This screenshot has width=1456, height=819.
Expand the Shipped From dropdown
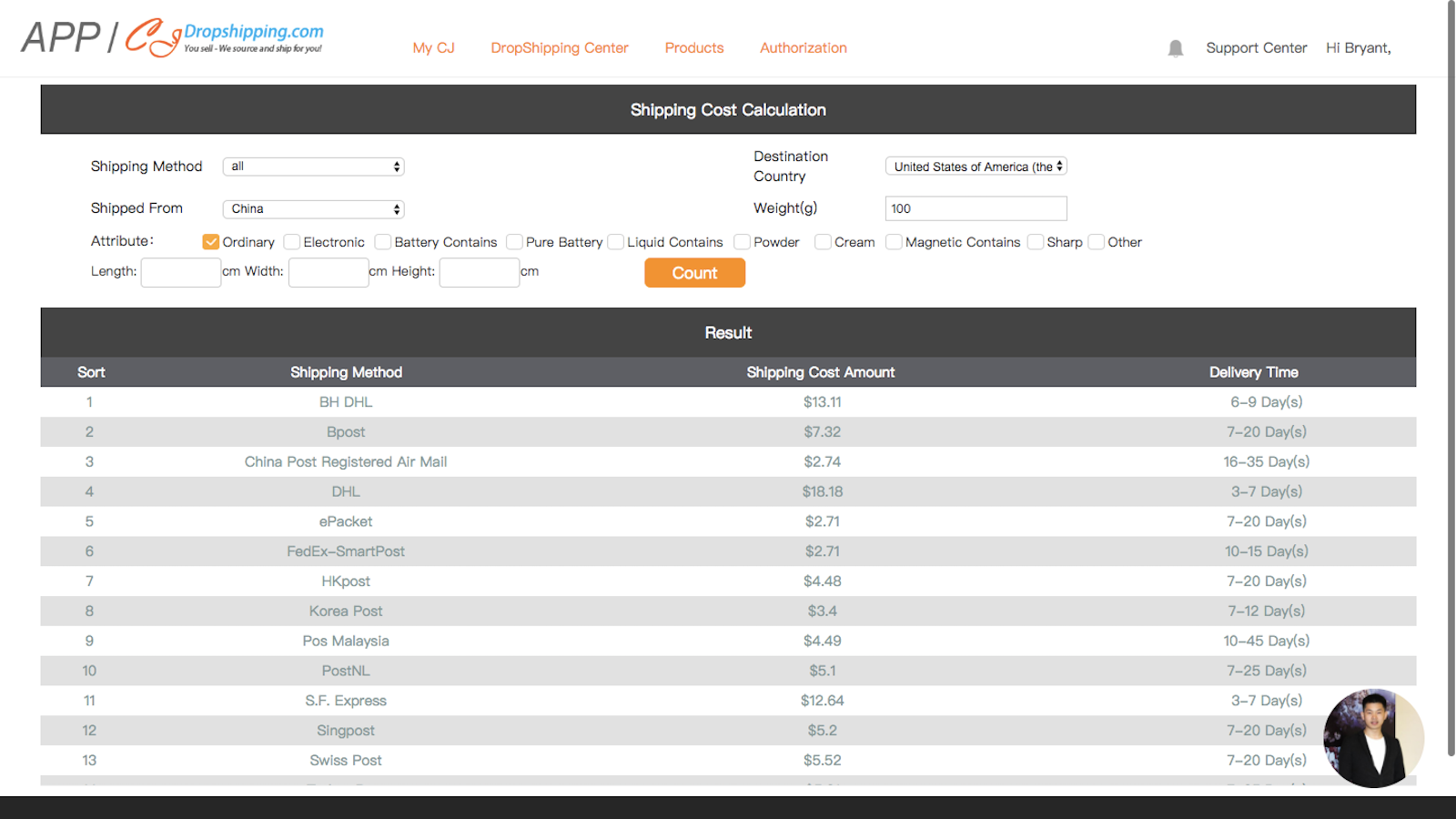pos(314,209)
